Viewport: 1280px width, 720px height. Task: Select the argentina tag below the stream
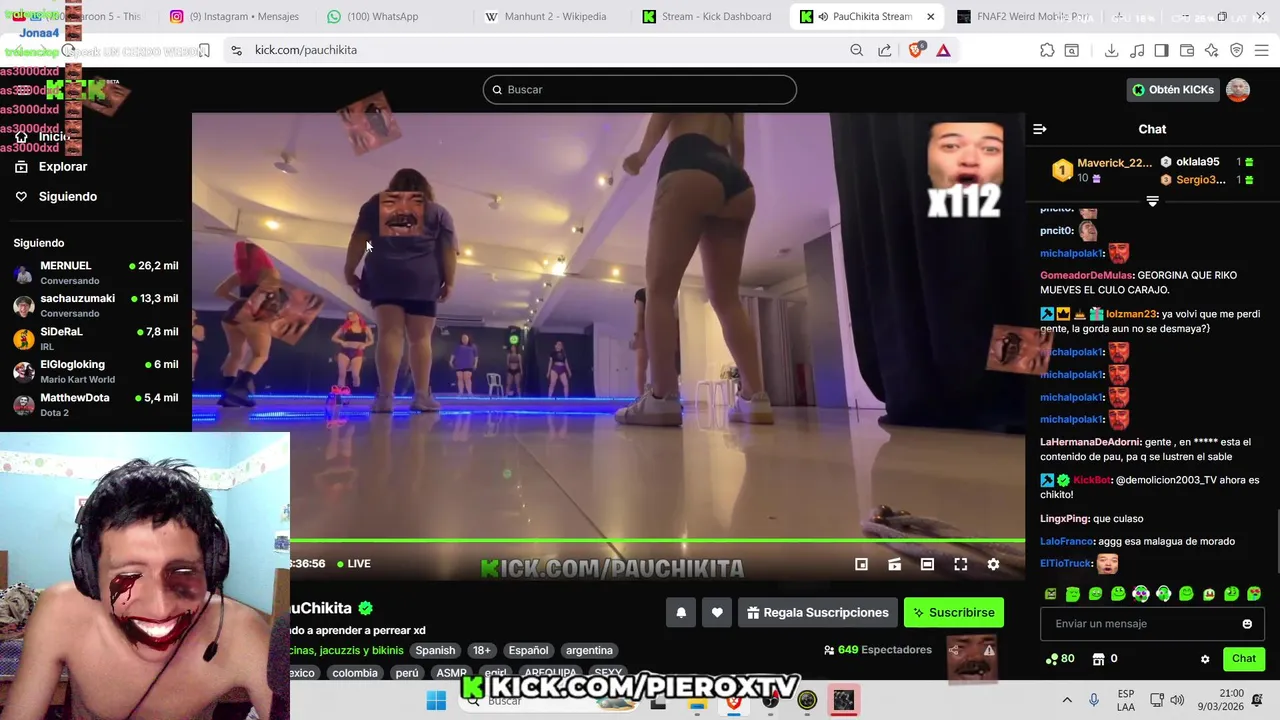[589, 650]
